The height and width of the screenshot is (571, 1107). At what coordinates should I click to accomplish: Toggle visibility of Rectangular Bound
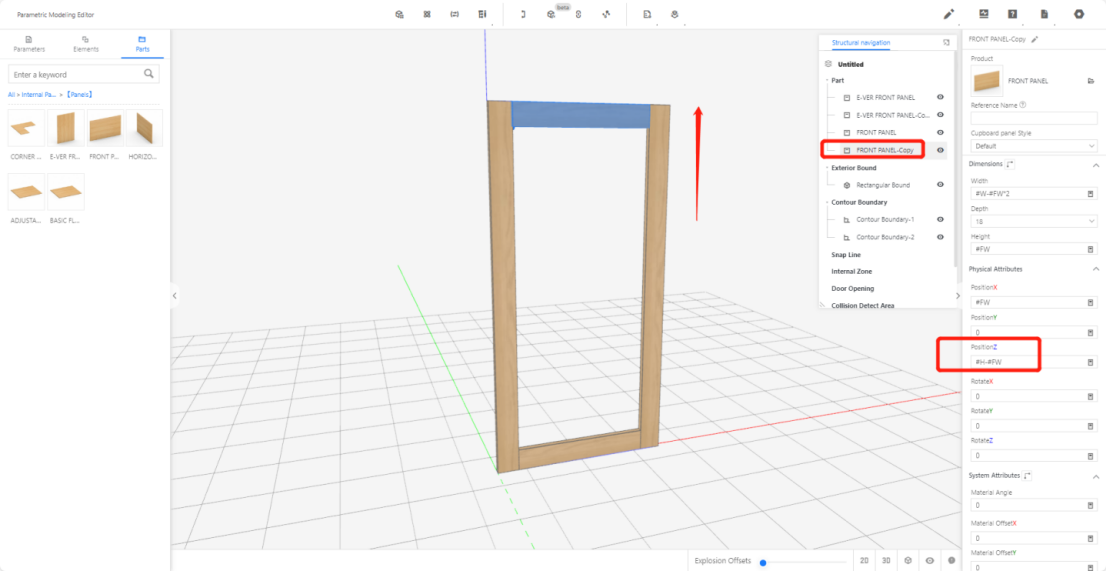940,185
